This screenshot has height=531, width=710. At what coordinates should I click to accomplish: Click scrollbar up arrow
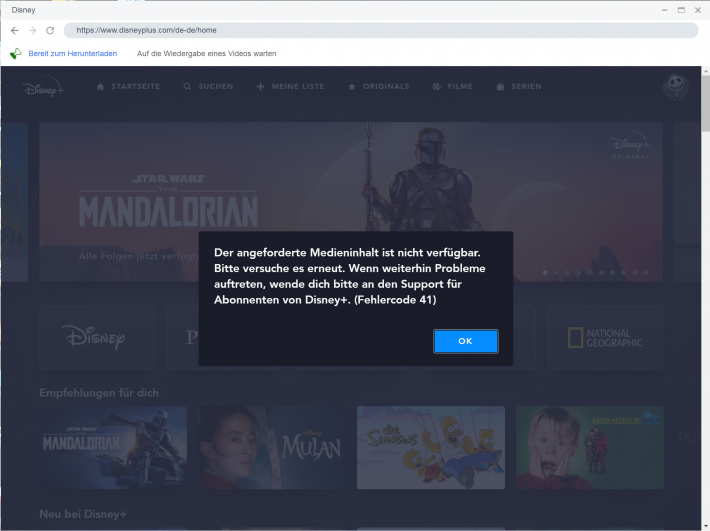click(705, 71)
